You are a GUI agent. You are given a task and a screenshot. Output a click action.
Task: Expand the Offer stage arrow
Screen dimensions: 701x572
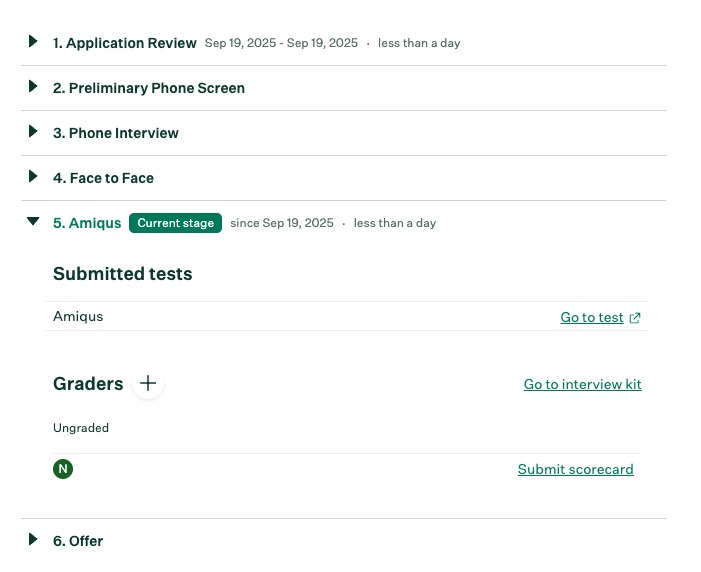(33, 540)
